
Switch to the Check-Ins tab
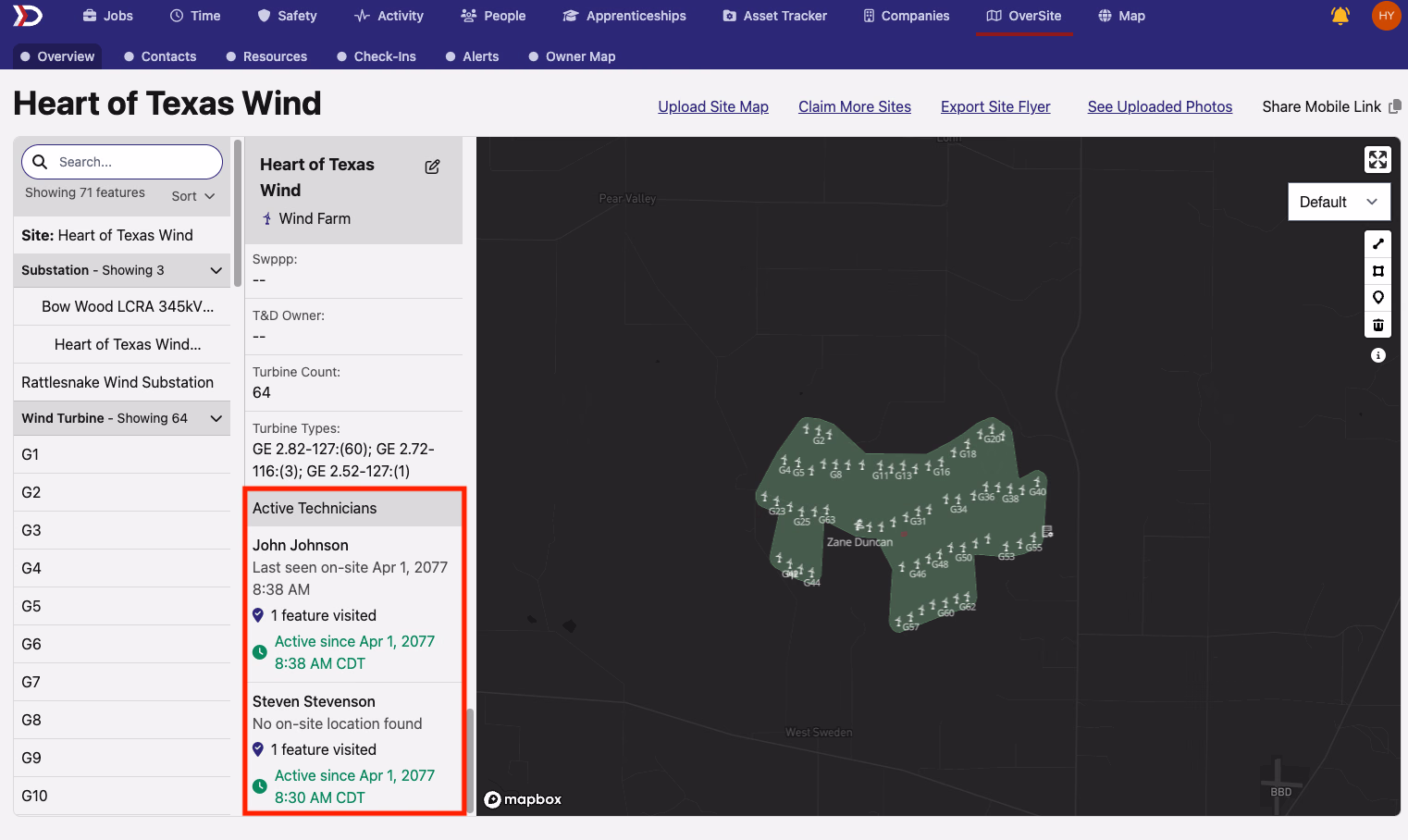376,56
